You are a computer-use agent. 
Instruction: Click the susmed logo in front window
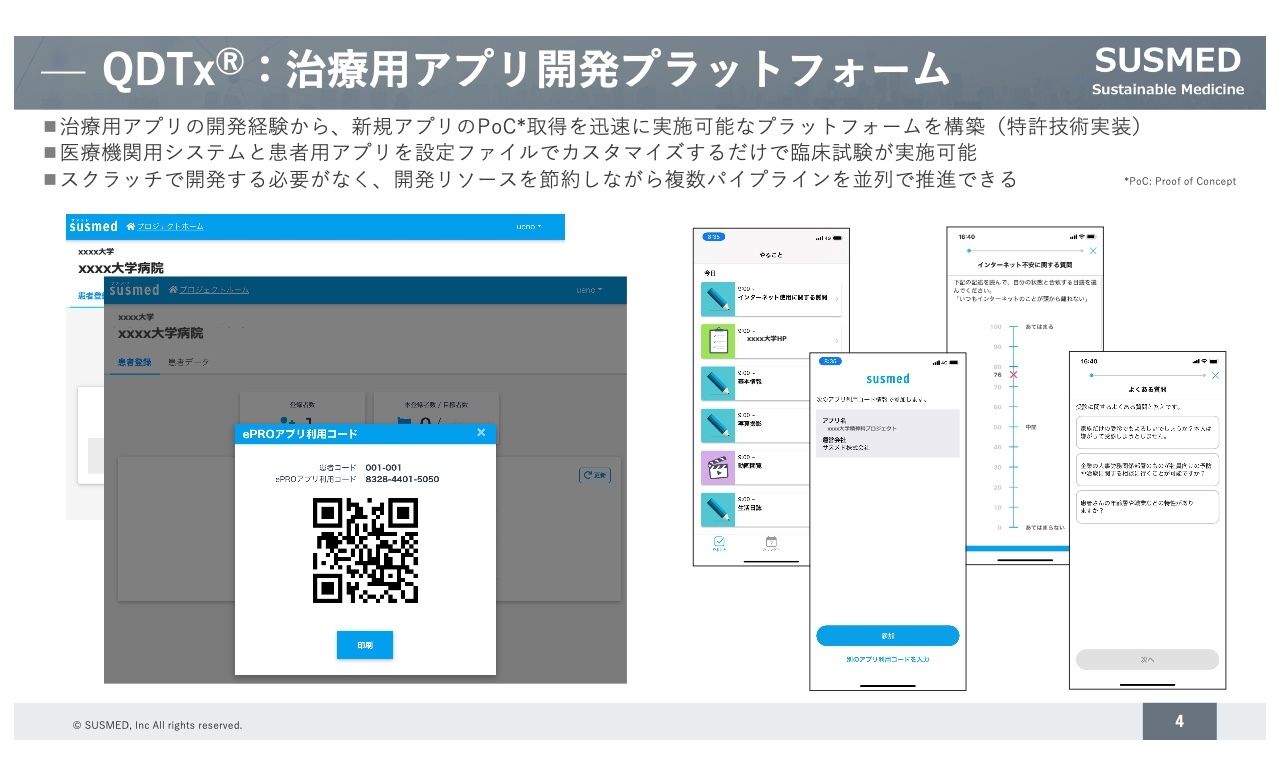click(134, 289)
